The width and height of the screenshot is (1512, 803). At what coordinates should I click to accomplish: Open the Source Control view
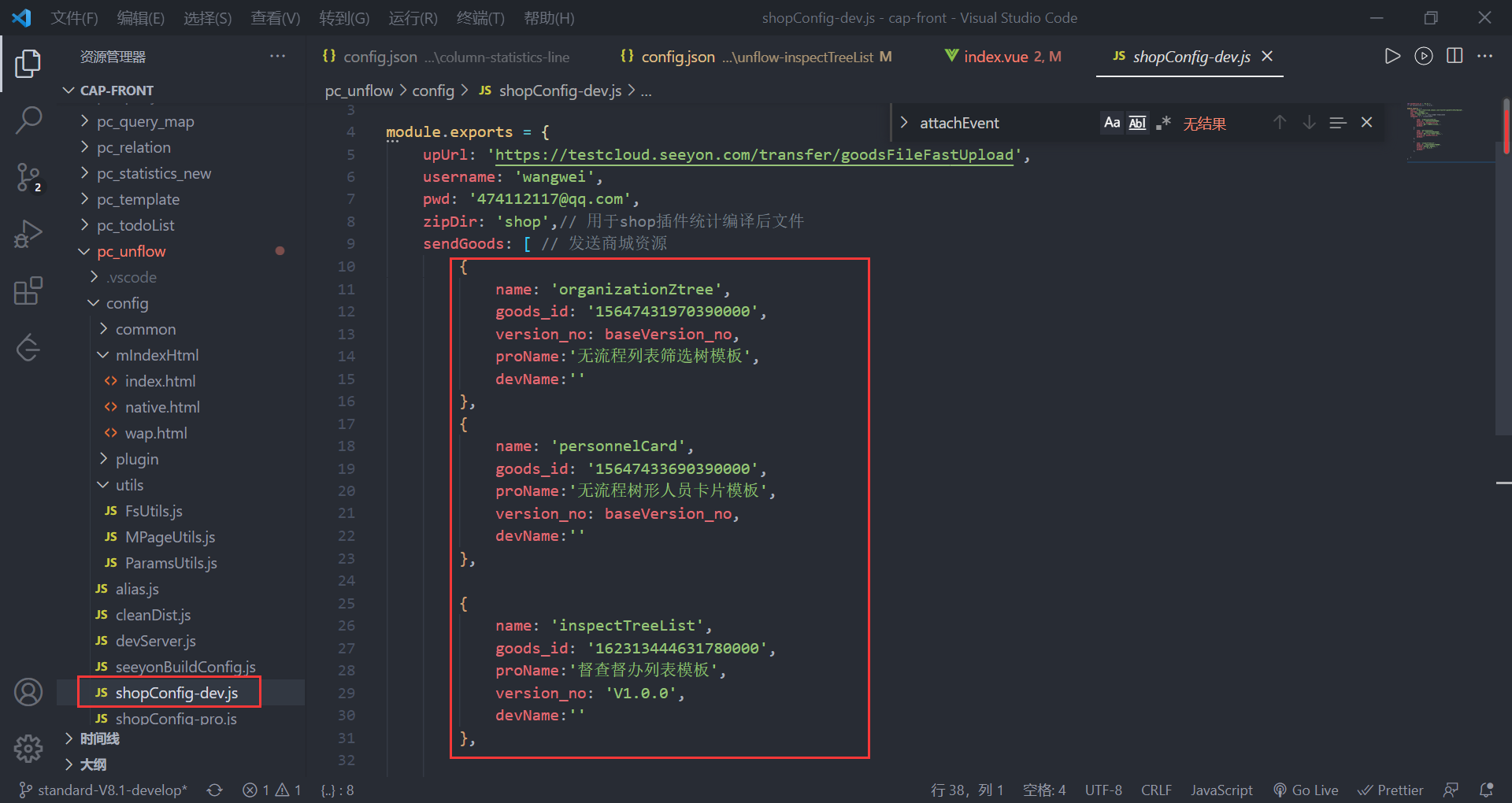(28, 177)
